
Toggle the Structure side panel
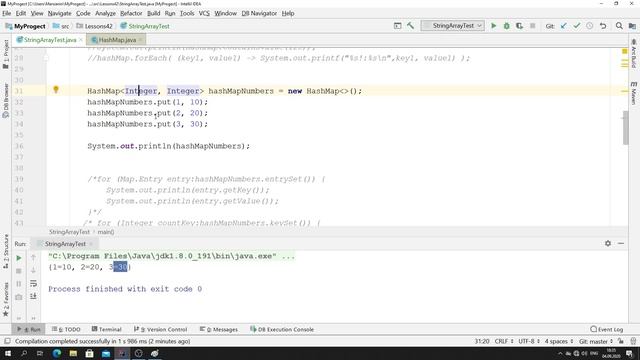(x=6, y=251)
